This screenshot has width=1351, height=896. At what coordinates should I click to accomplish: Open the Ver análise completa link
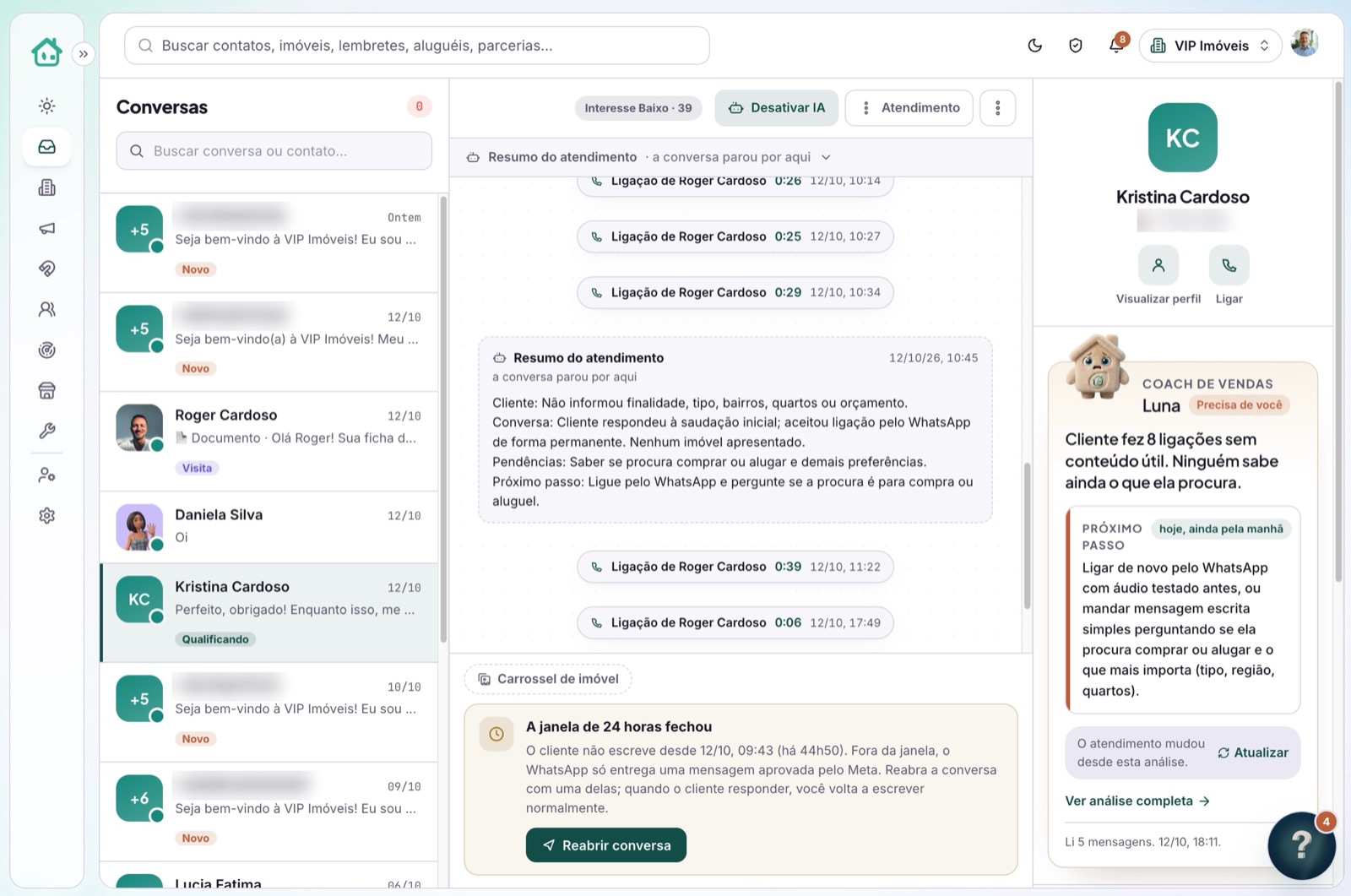(1137, 801)
